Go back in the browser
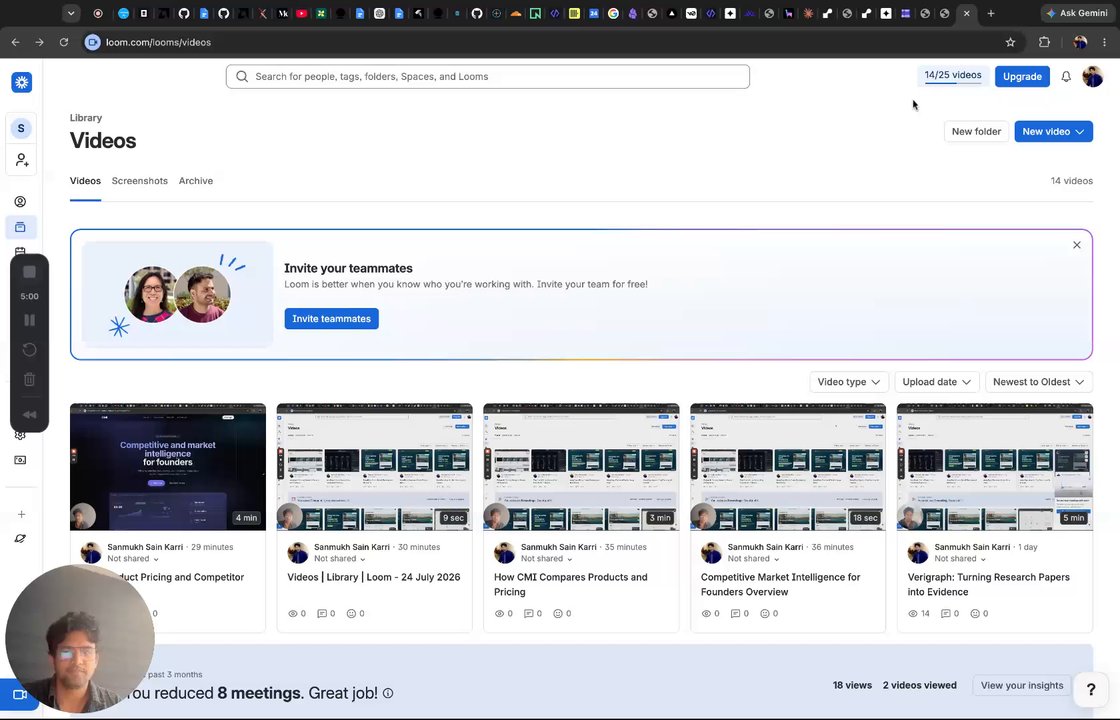The image size is (1120, 720). coord(16,42)
